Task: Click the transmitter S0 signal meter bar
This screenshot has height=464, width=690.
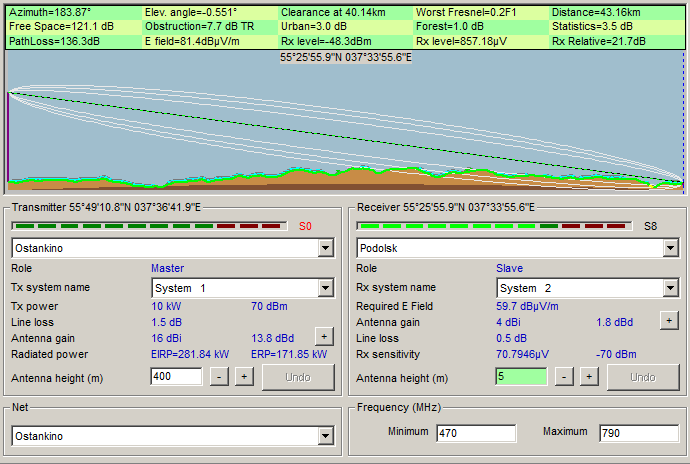Action: [150, 226]
